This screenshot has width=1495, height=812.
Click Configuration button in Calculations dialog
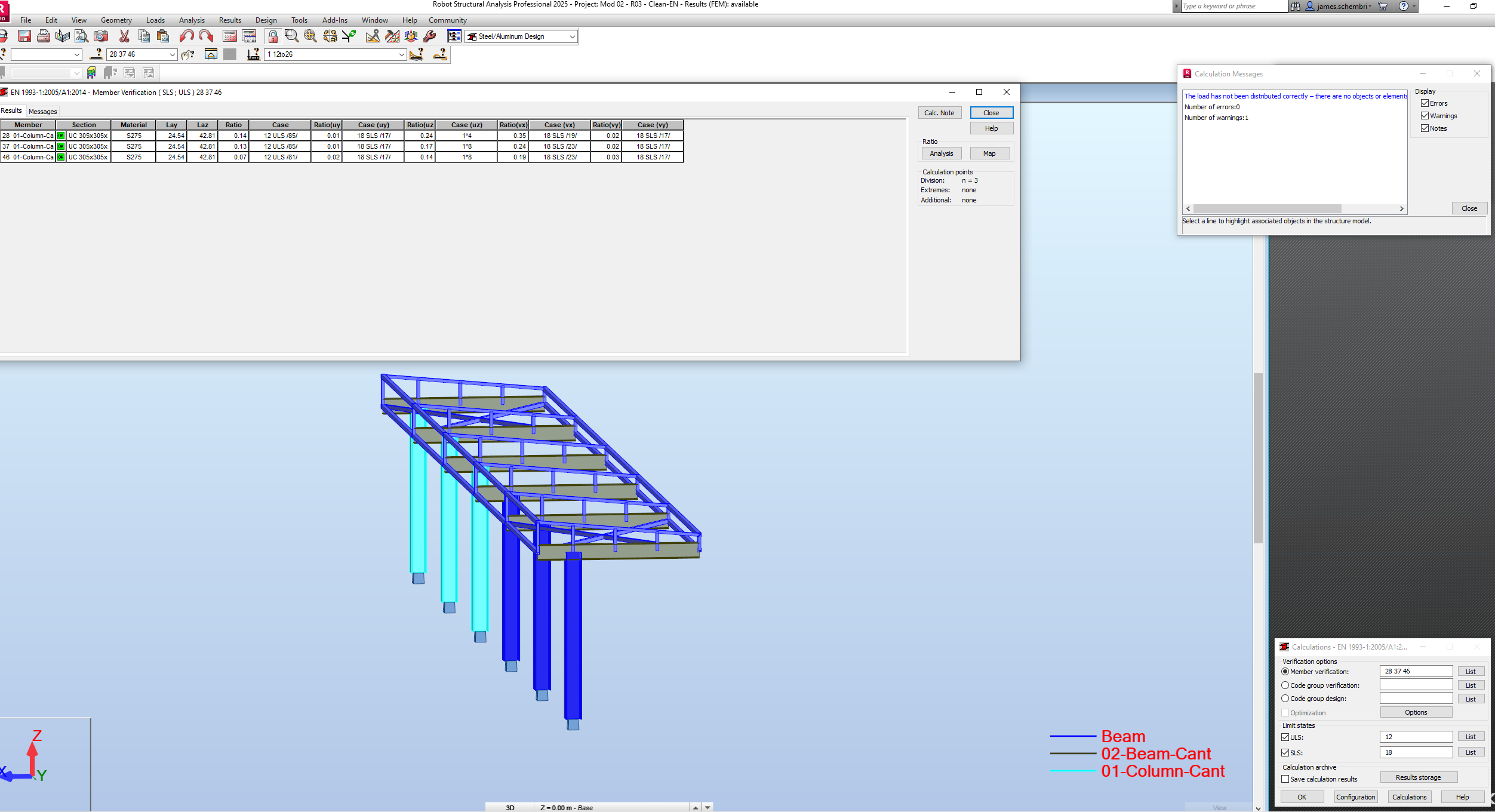(1355, 797)
